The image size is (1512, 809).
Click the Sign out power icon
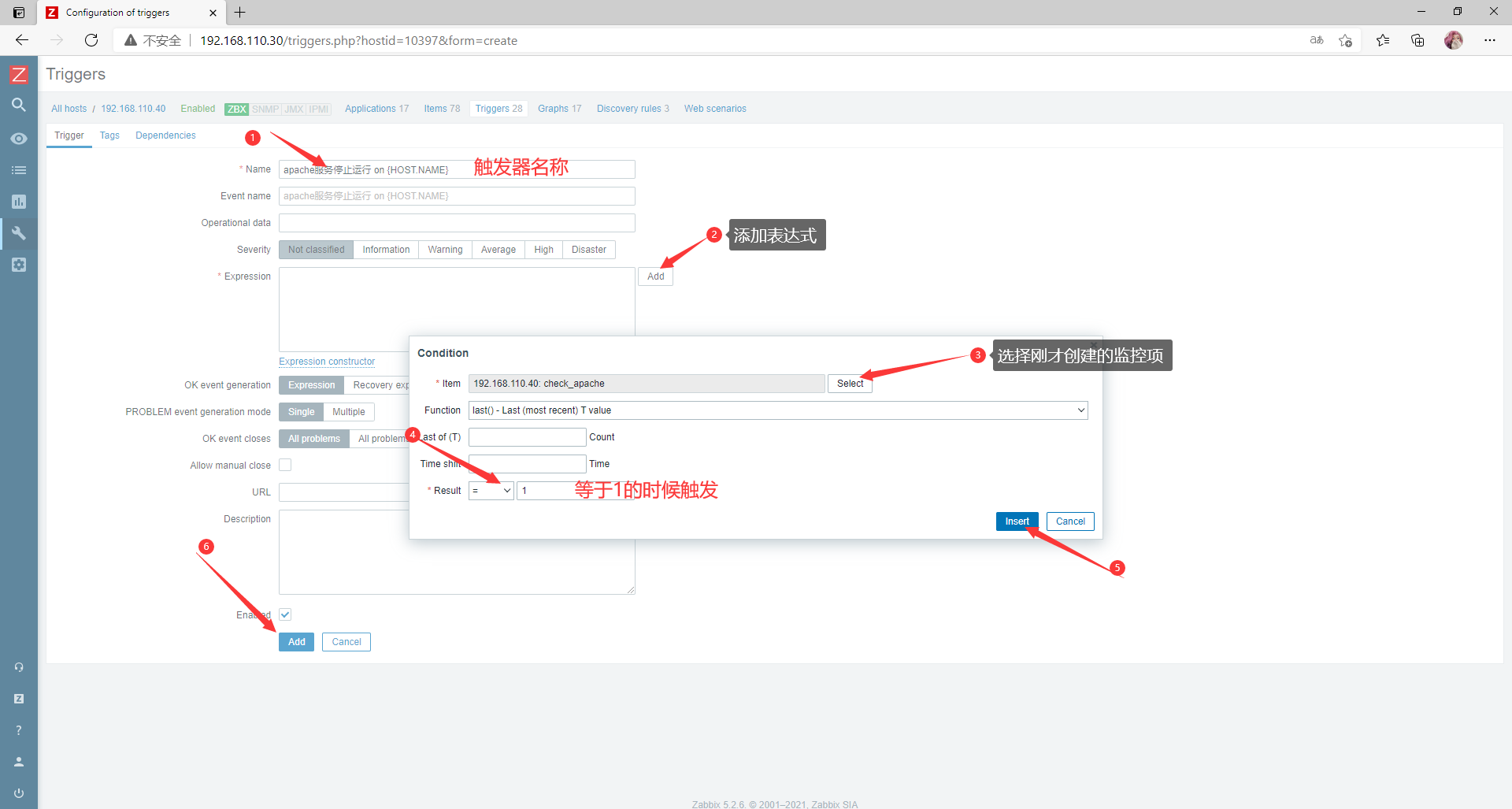(x=19, y=793)
